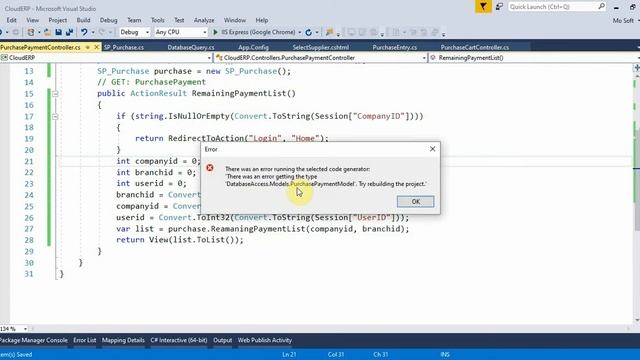Switch to the DatabaseQuery.cs tab
Viewport: 640px width, 360px height.
[x=191, y=47]
